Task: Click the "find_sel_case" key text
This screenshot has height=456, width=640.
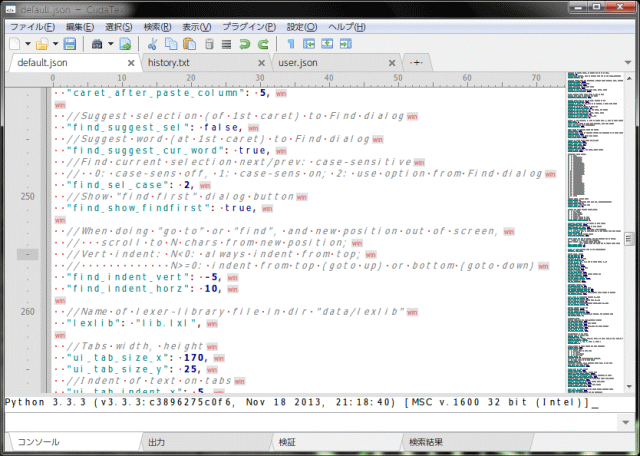Action: click(x=120, y=185)
